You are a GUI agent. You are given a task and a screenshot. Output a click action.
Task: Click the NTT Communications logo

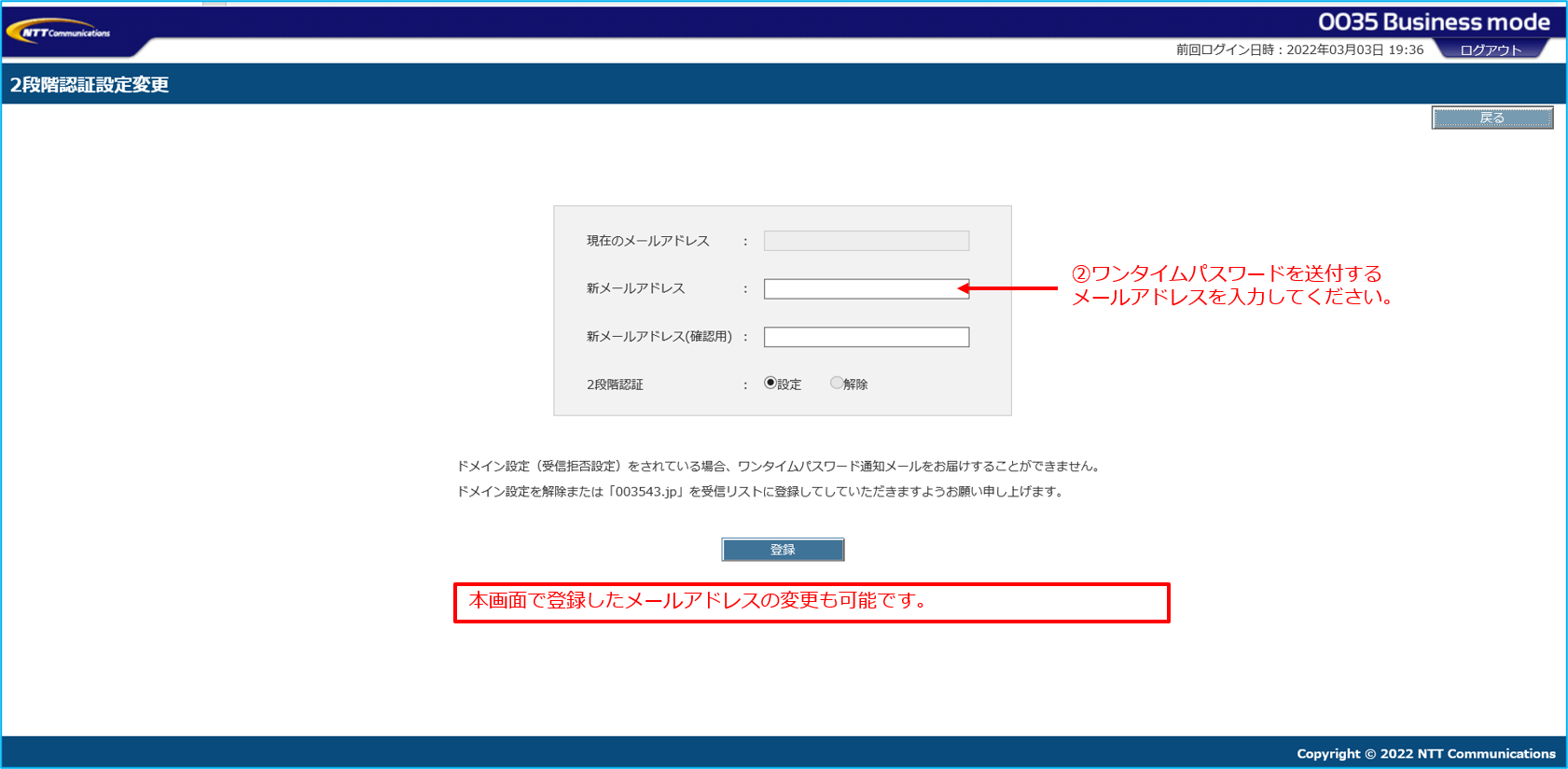tap(58, 32)
